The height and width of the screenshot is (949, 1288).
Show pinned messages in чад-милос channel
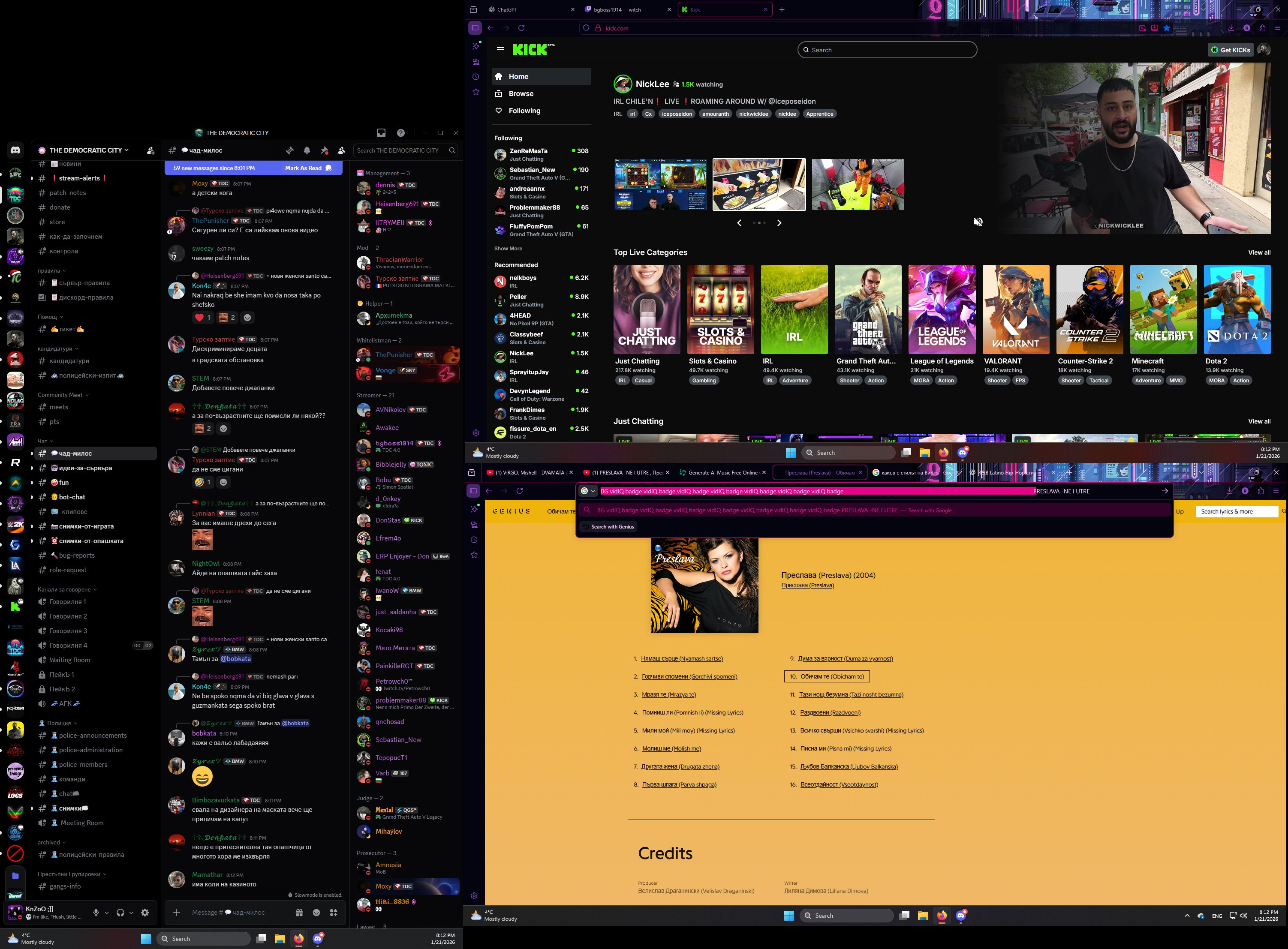pos(324,150)
